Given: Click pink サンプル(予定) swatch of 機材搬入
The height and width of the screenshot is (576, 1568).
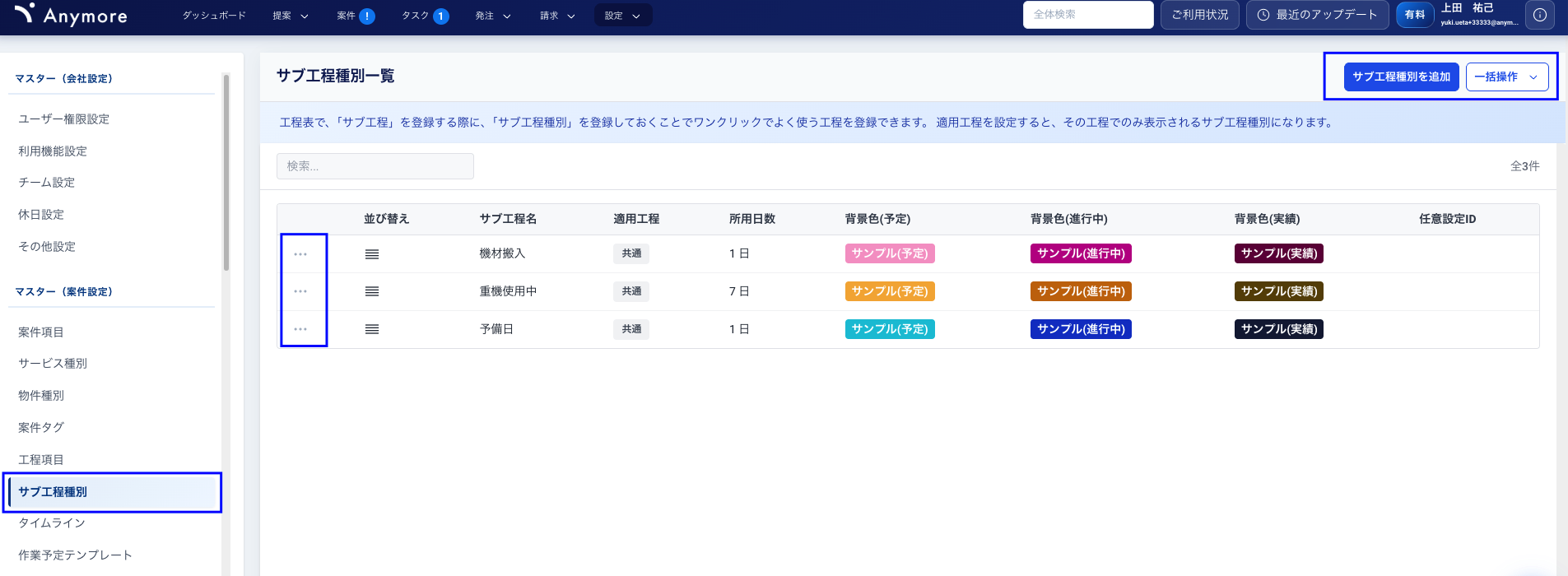Looking at the screenshot, I should 890,253.
